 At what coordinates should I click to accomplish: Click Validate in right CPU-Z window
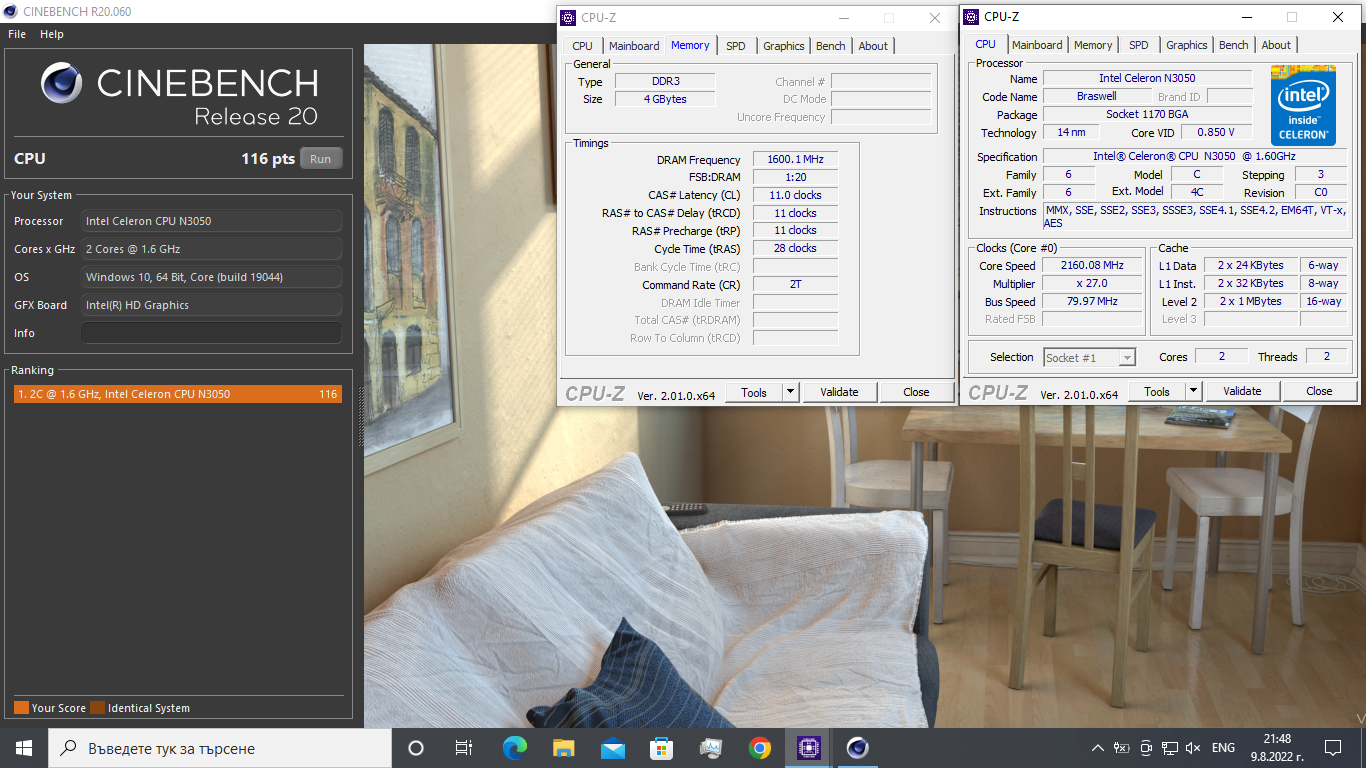[1242, 391]
